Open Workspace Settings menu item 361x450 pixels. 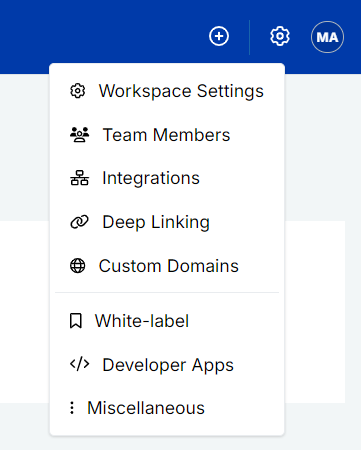pyautogui.click(x=167, y=91)
